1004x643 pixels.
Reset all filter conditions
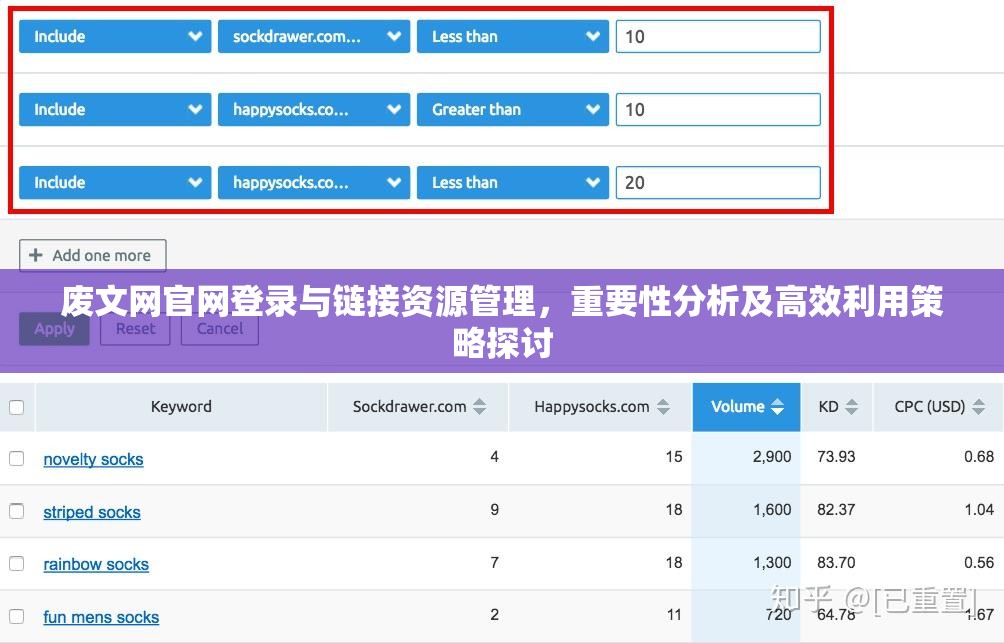pyautogui.click(x=135, y=328)
